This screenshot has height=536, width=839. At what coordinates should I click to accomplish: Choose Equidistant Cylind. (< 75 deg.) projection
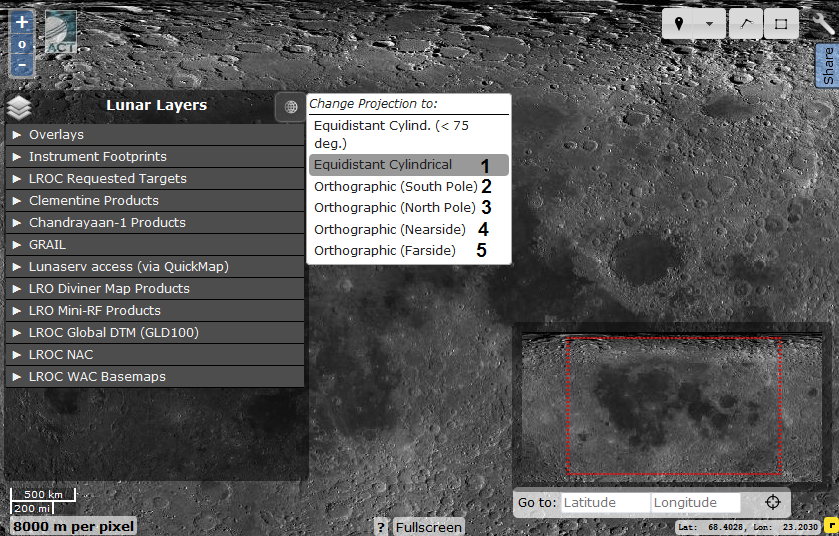[409, 134]
